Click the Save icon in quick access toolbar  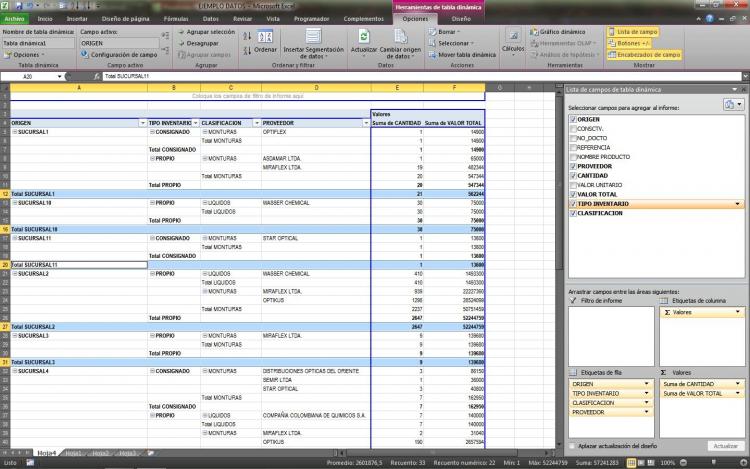point(19,6)
